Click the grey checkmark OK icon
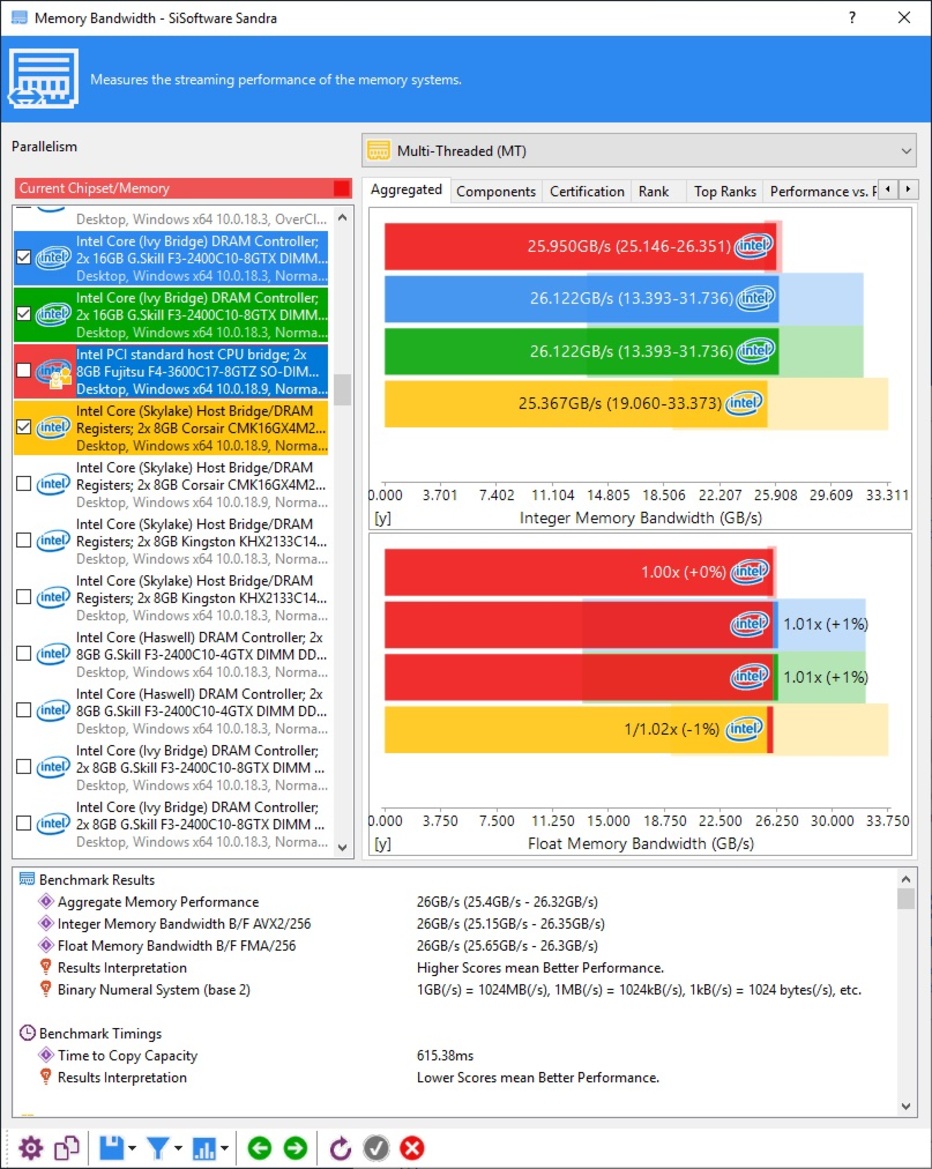 pyautogui.click(x=376, y=1148)
